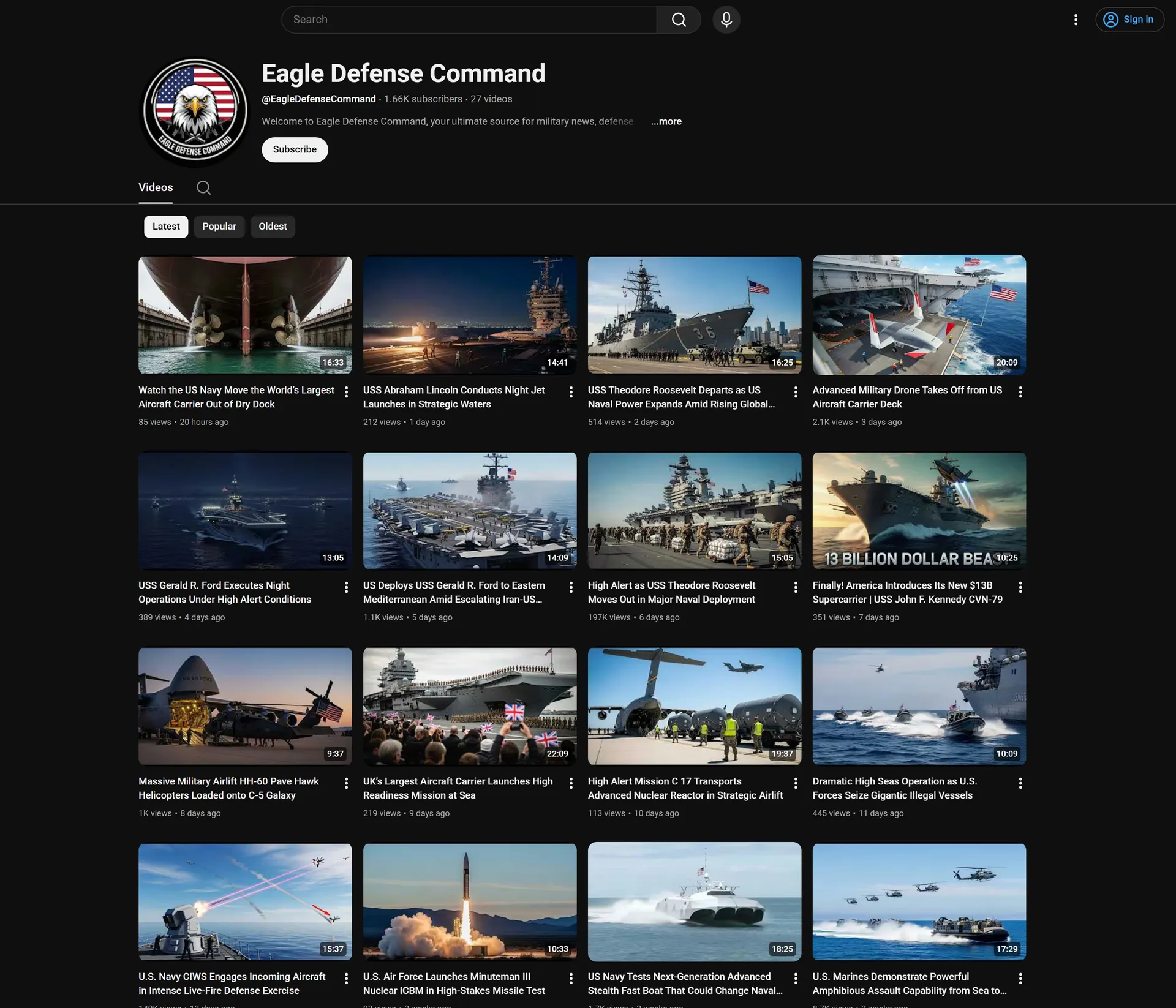Sort videos by Popular
This screenshot has height=1008, width=1176.
coord(219,227)
